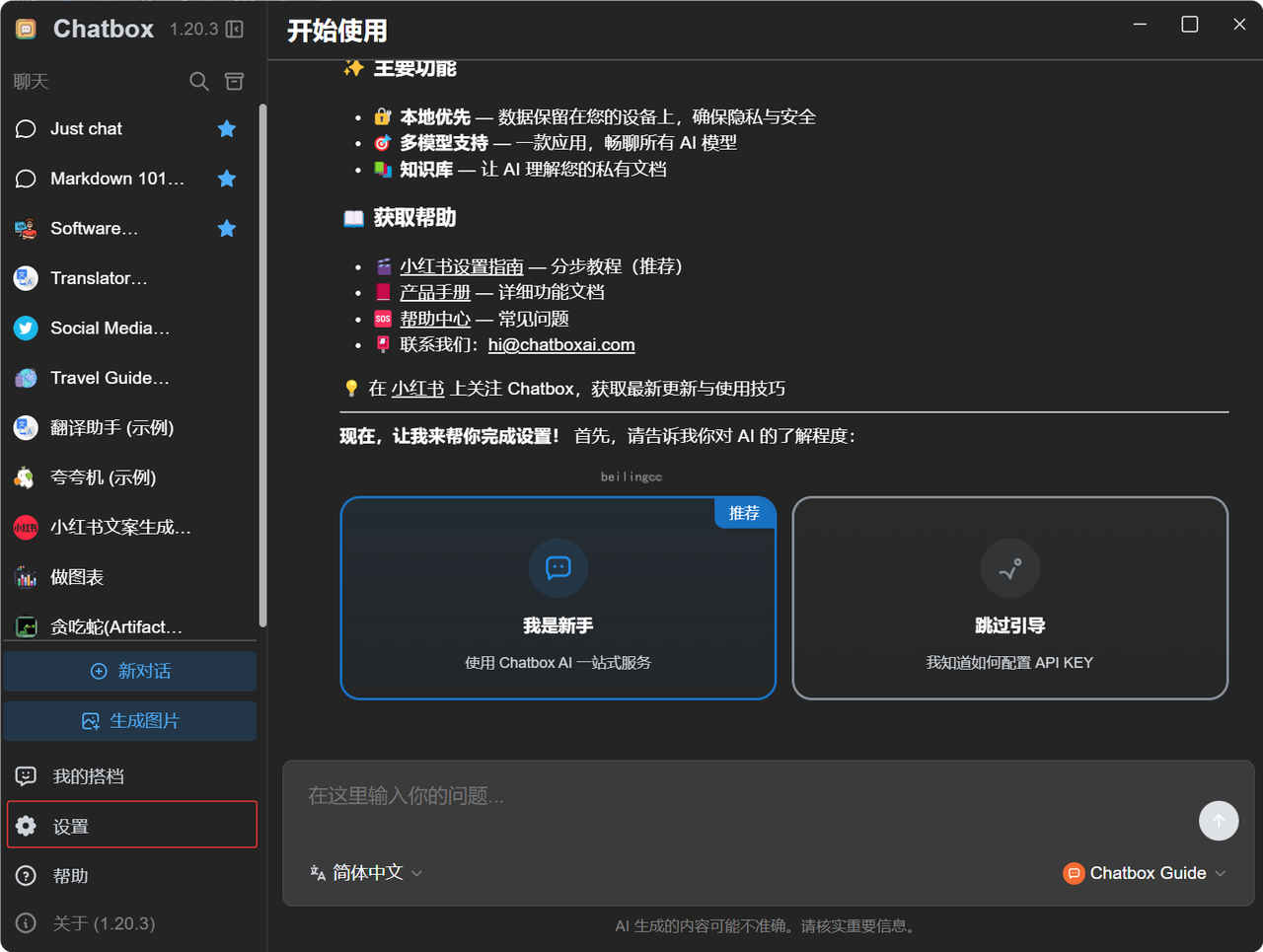
Task: Select the Social Media Twitter icon
Action: pyautogui.click(x=26, y=328)
